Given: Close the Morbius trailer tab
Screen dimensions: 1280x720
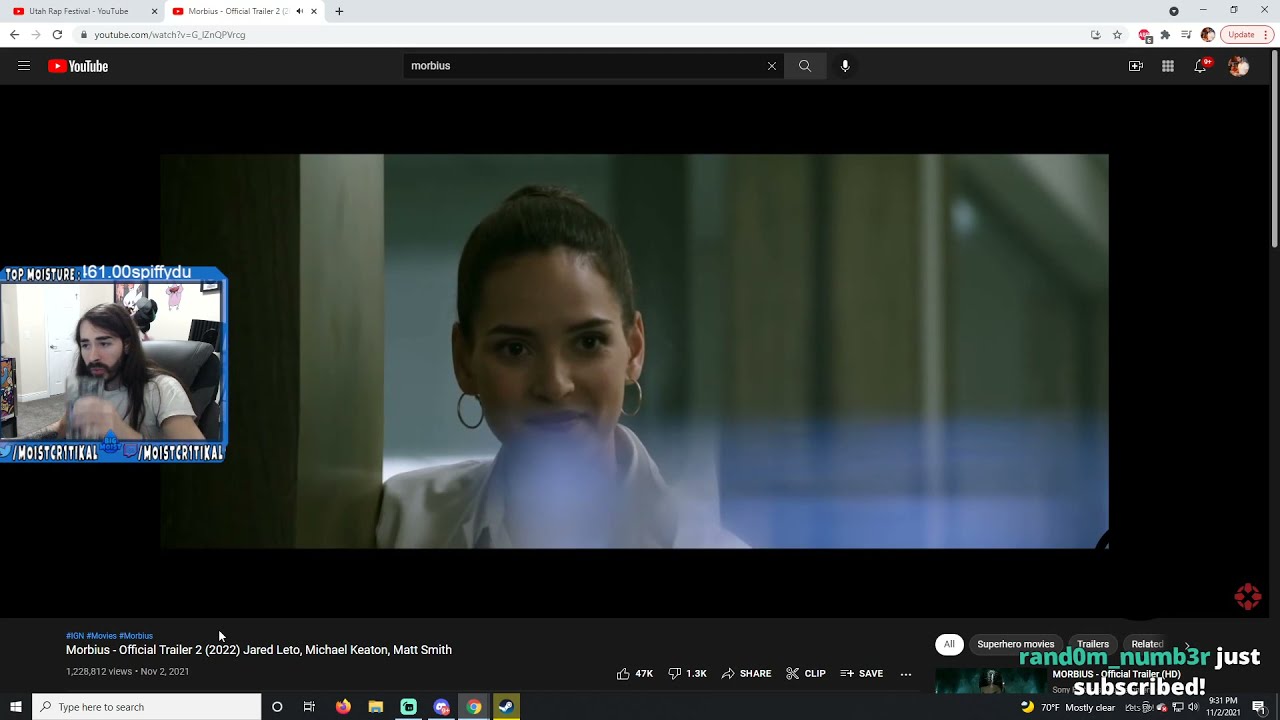Looking at the screenshot, I should [x=314, y=11].
